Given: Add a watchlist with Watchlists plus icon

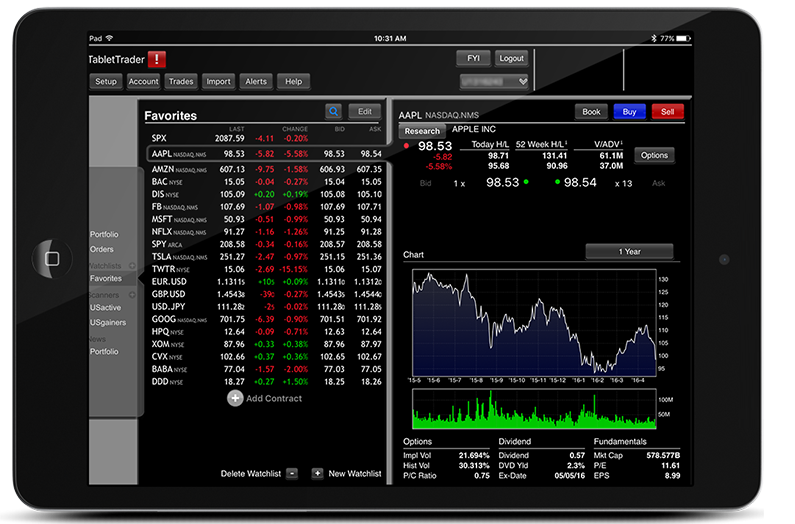Looking at the screenshot, I should point(132,265).
